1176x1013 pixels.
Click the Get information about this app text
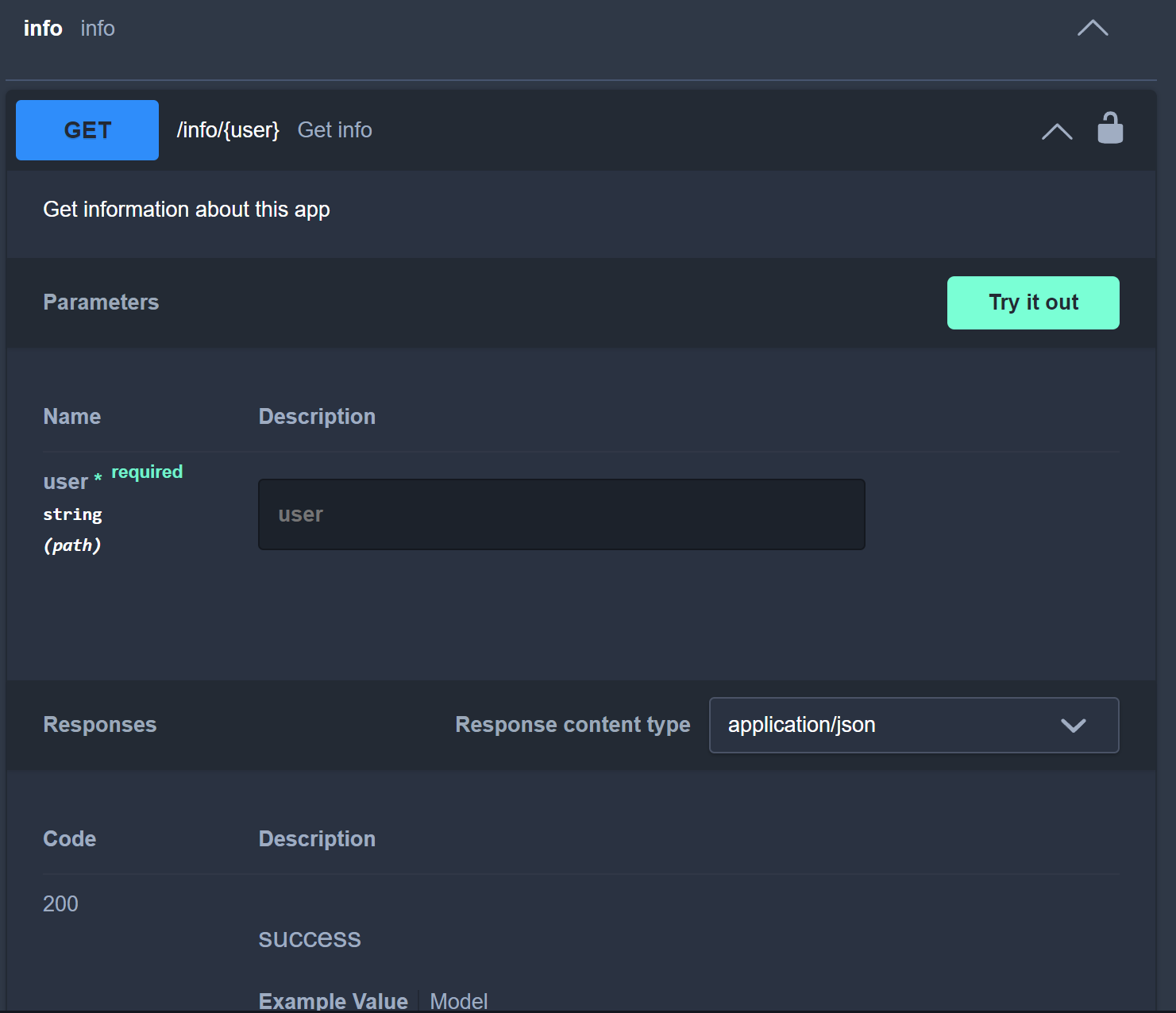coord(187,210)
